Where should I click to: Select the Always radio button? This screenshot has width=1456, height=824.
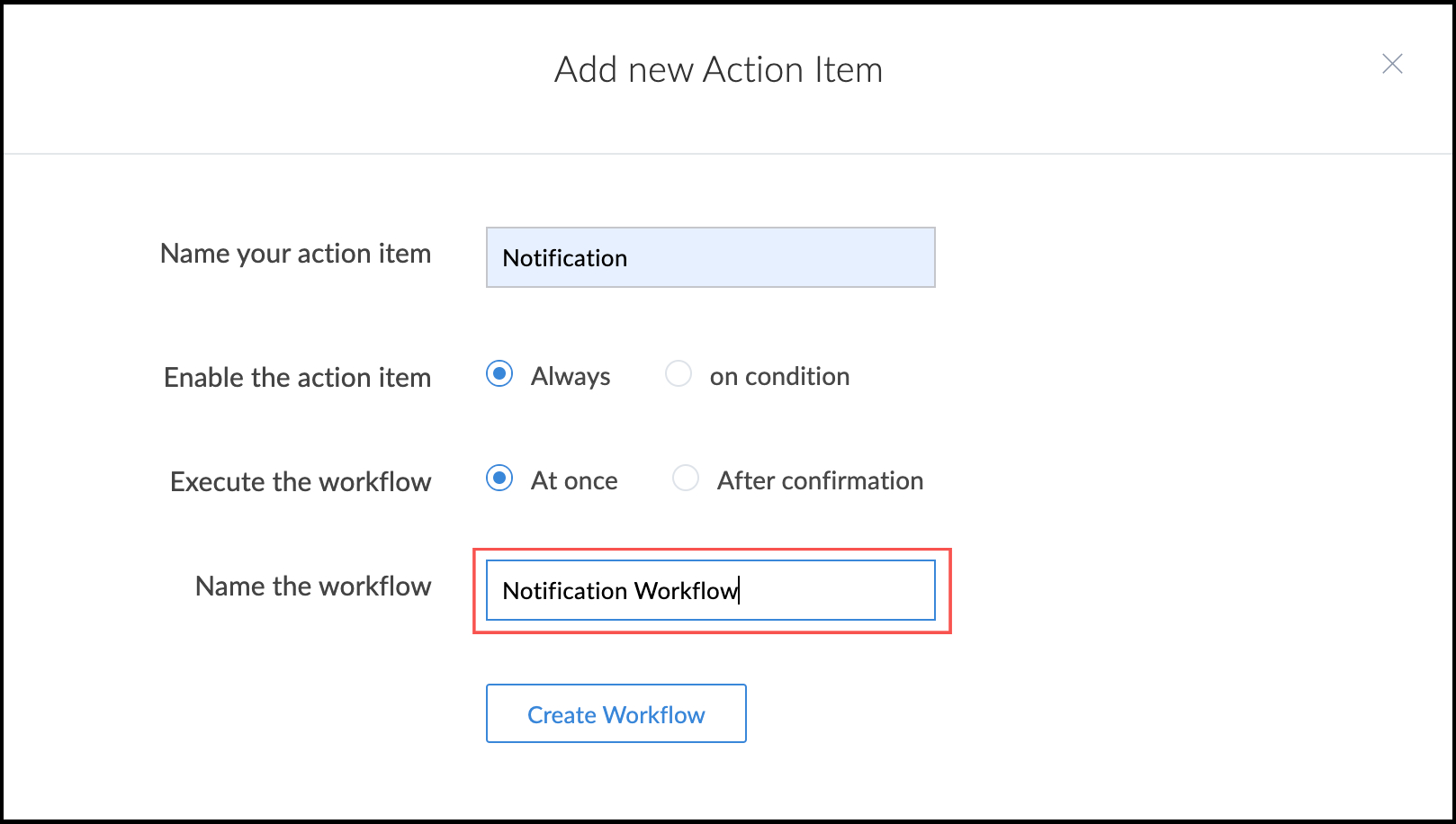[x=499, y=373]
